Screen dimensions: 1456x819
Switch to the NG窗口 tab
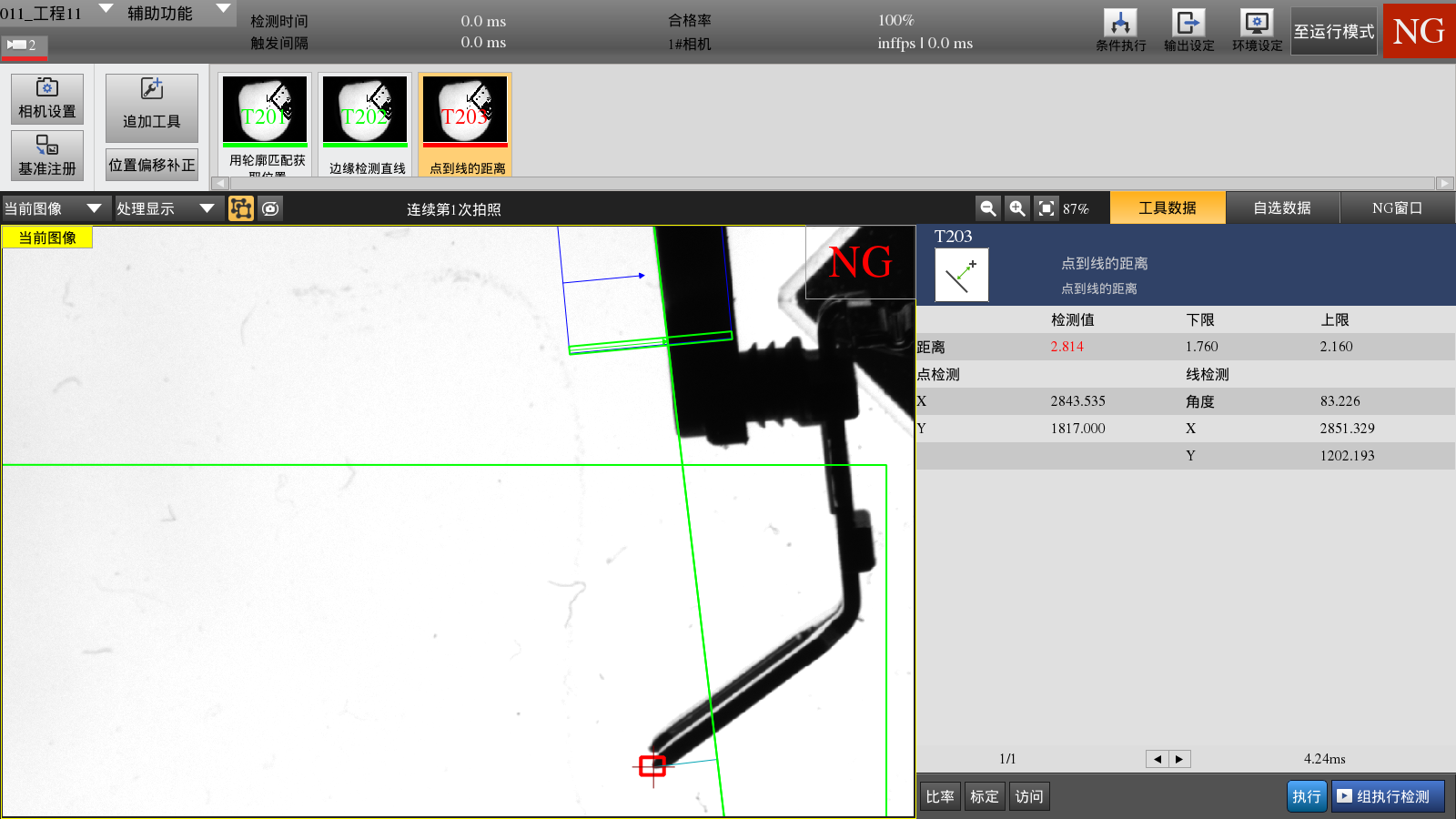tap(1396, 208)
